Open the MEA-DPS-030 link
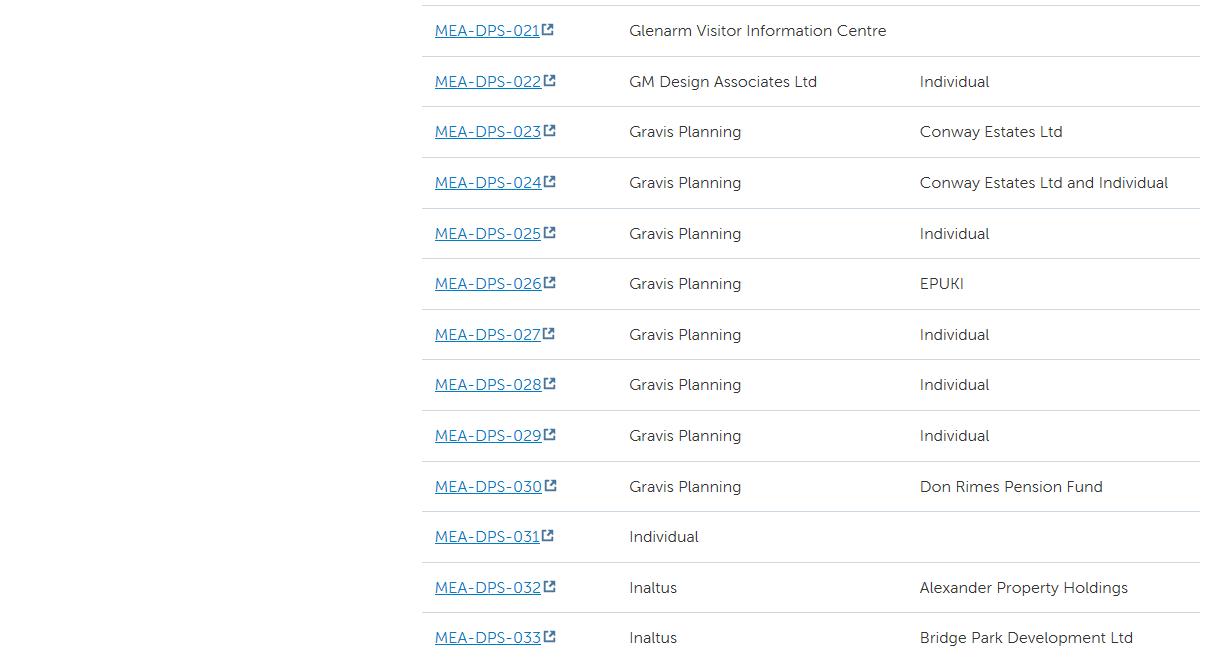Image resolution: width=1217 pixels, height=661 pixels. click(488, 487)
